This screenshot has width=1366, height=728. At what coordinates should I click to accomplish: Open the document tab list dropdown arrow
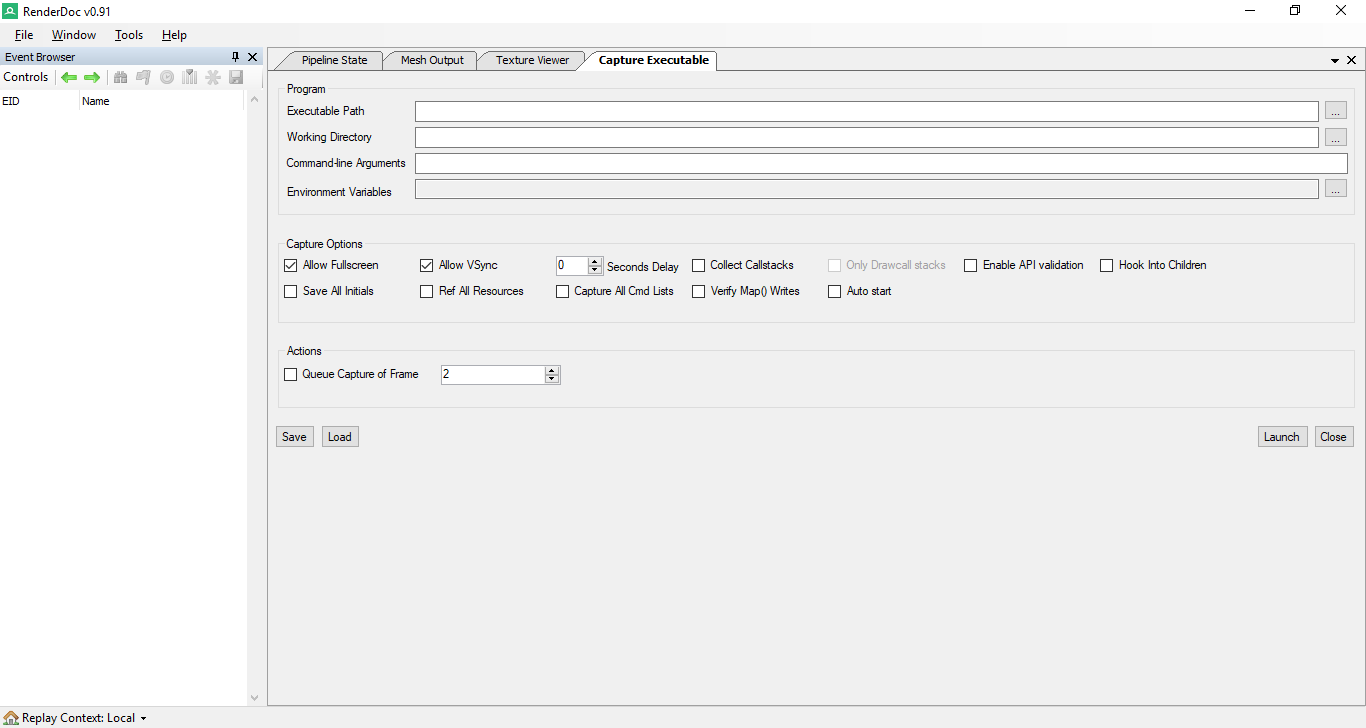(x=1335, y=61)
